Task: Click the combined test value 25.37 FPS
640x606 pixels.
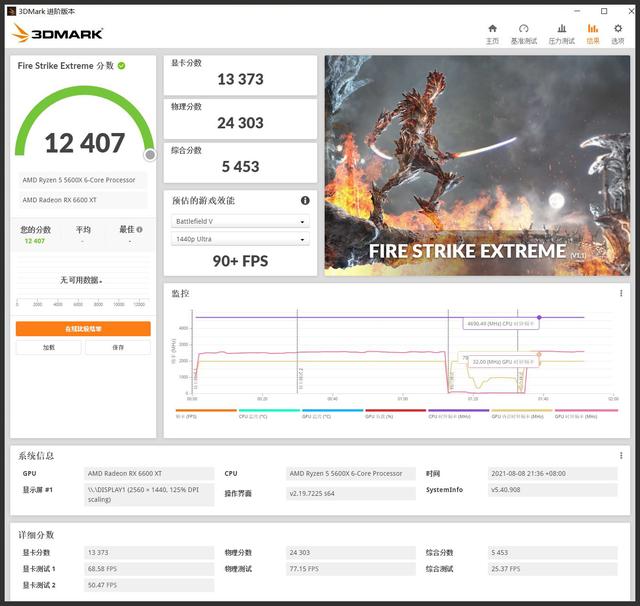Action: [553, 569]
